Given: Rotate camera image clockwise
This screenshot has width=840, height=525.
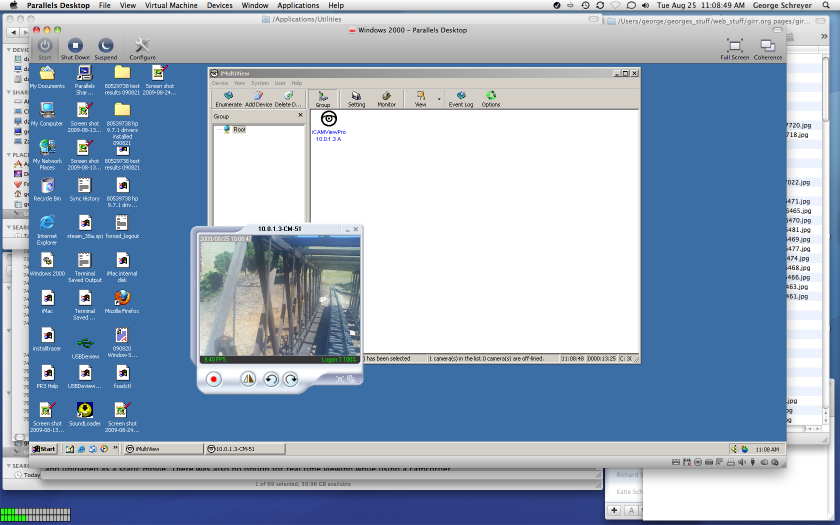Looking at the screenshot, I should tap(291, 379).
